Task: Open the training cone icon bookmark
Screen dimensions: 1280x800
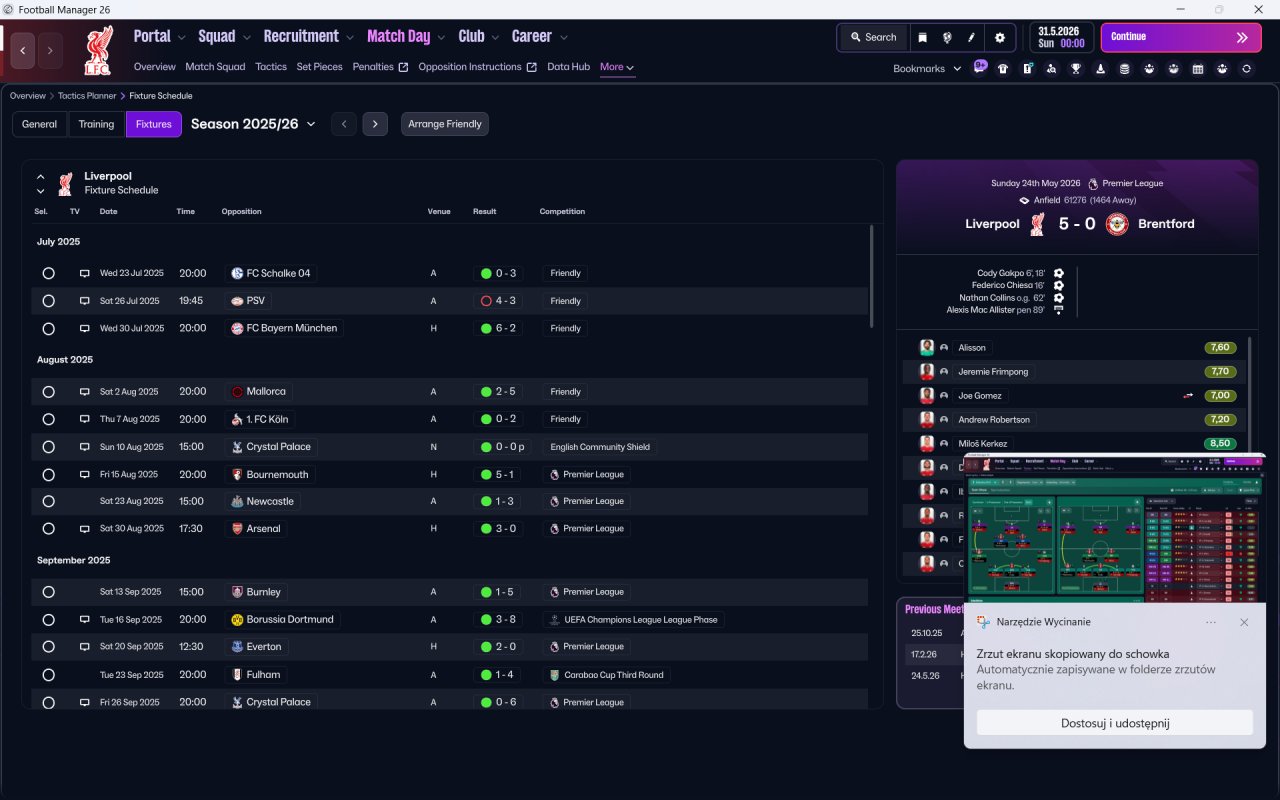Action: tap(1100, 69)
